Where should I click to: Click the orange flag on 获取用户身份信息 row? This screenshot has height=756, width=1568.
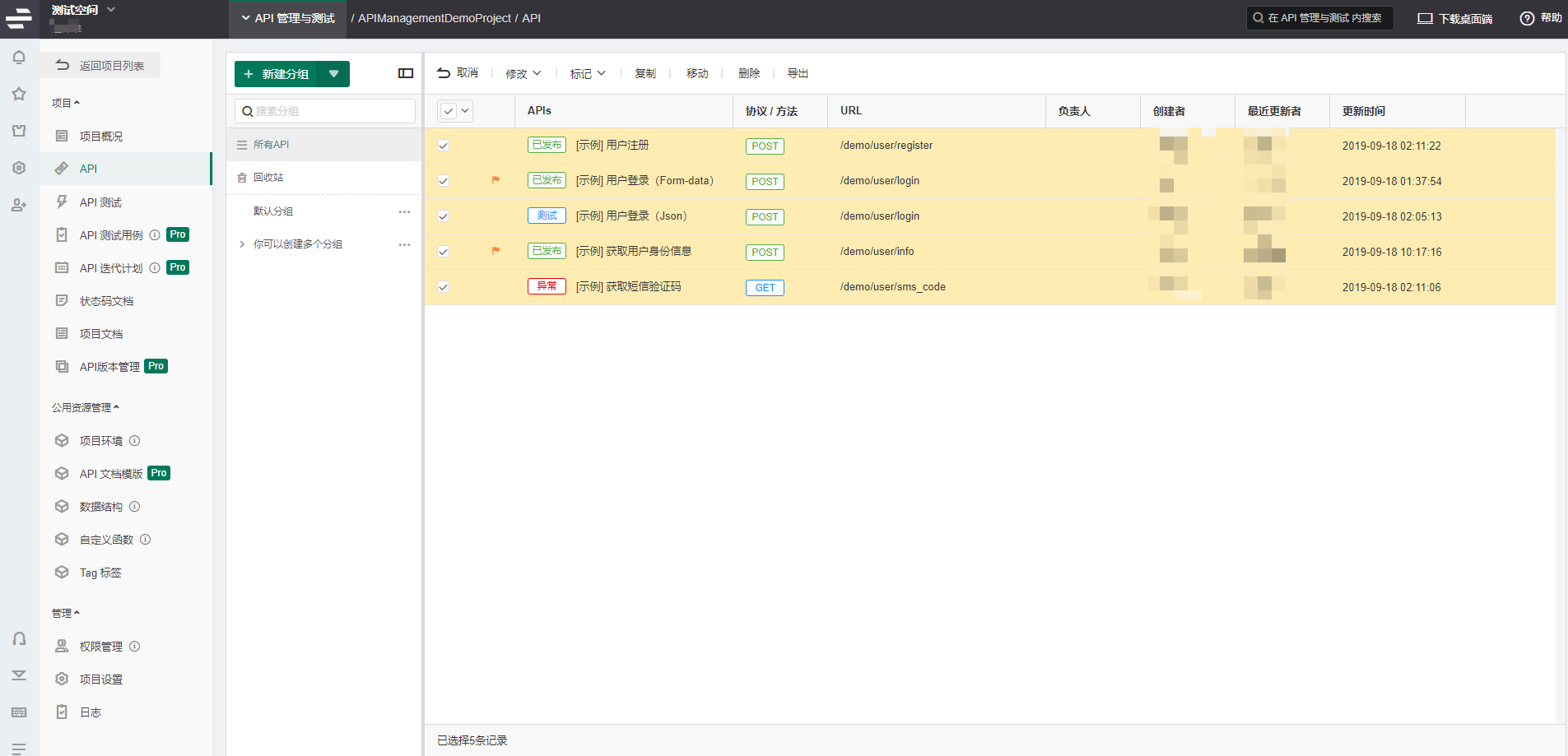point(496,251)
